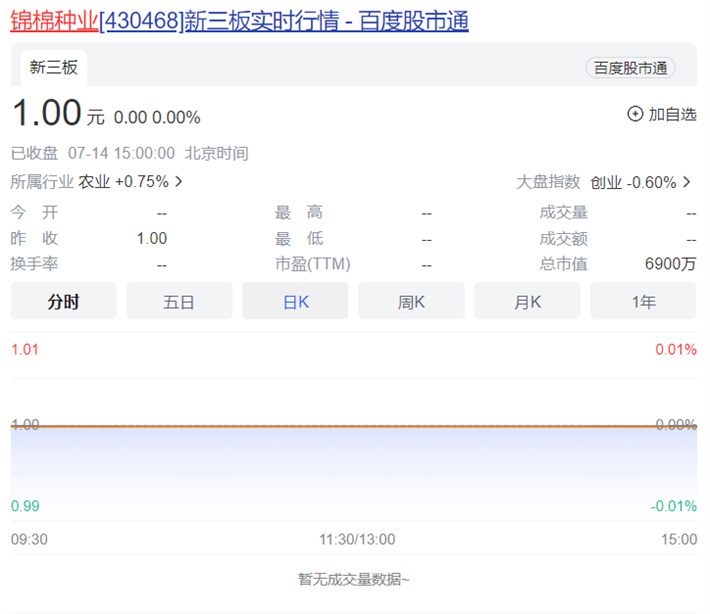Click the 暂无成交量数据 message
This screenshot has height=614, width=710.
[354, 578]
